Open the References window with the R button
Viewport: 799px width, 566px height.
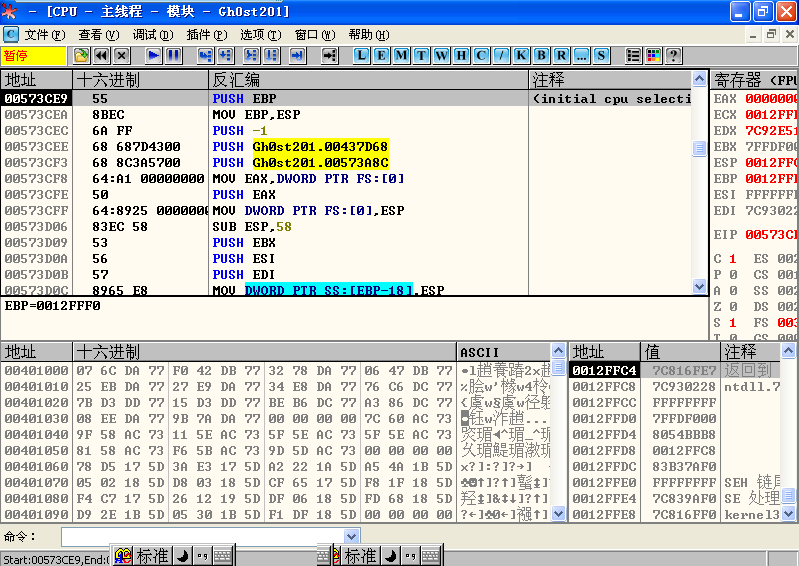[561, 56]
